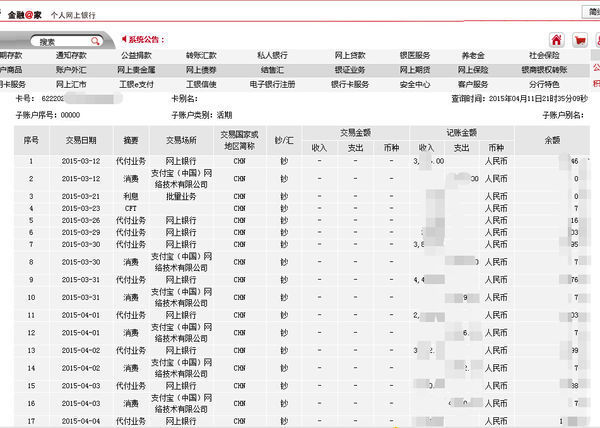Screen dimensions: 600x428
Task: Click the 利息 summary cell
Action: tap(131, 196)
